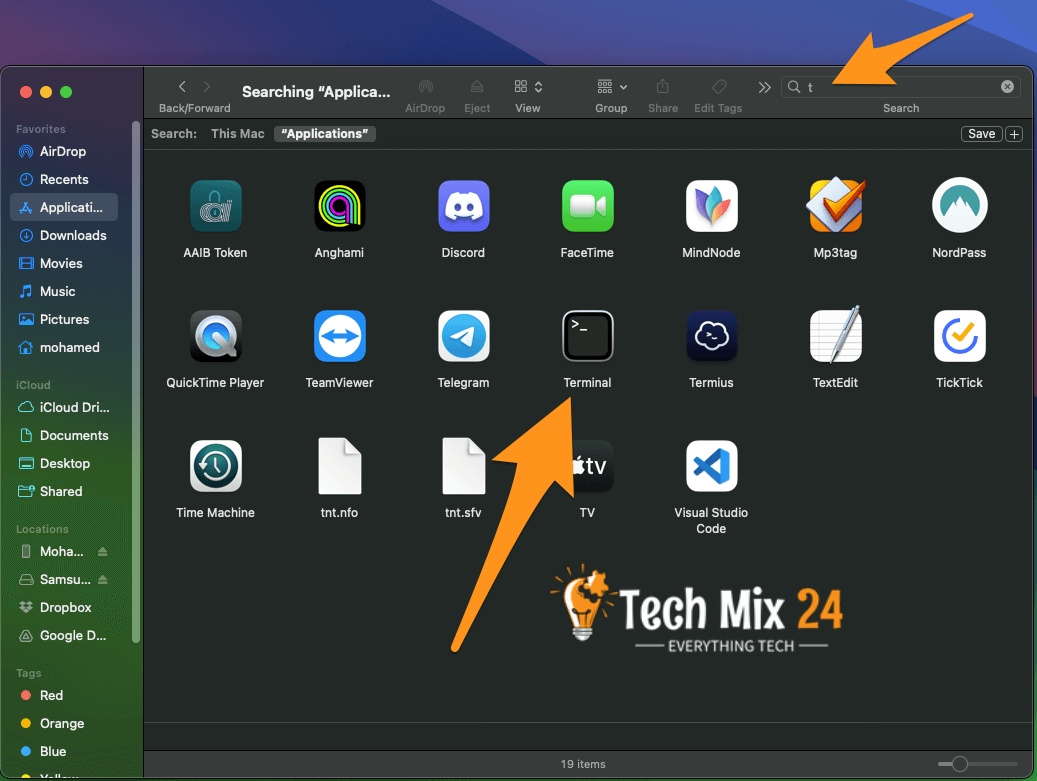The image size is (1037, 781).
Task: Go forward with the Forward arrow
Action: pyautogui.click(x=207, y=87)
